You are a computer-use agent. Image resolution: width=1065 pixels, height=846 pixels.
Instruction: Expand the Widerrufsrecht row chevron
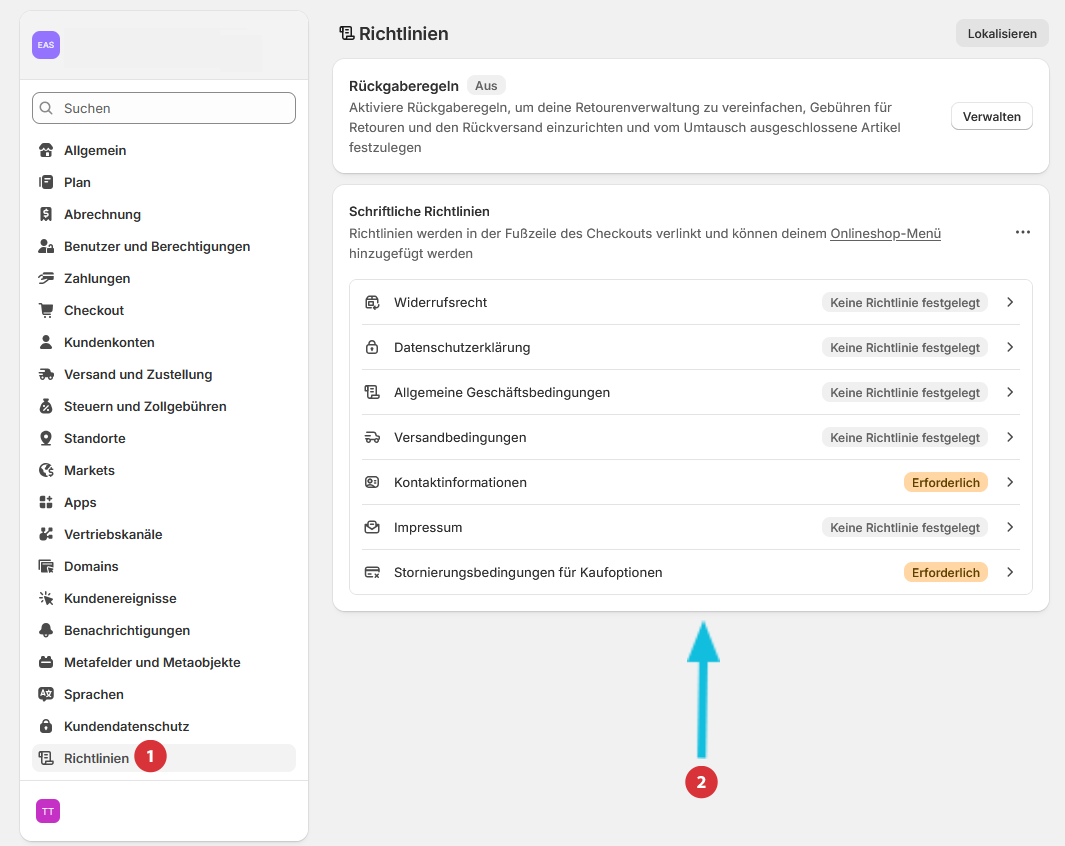(1010, 302)
